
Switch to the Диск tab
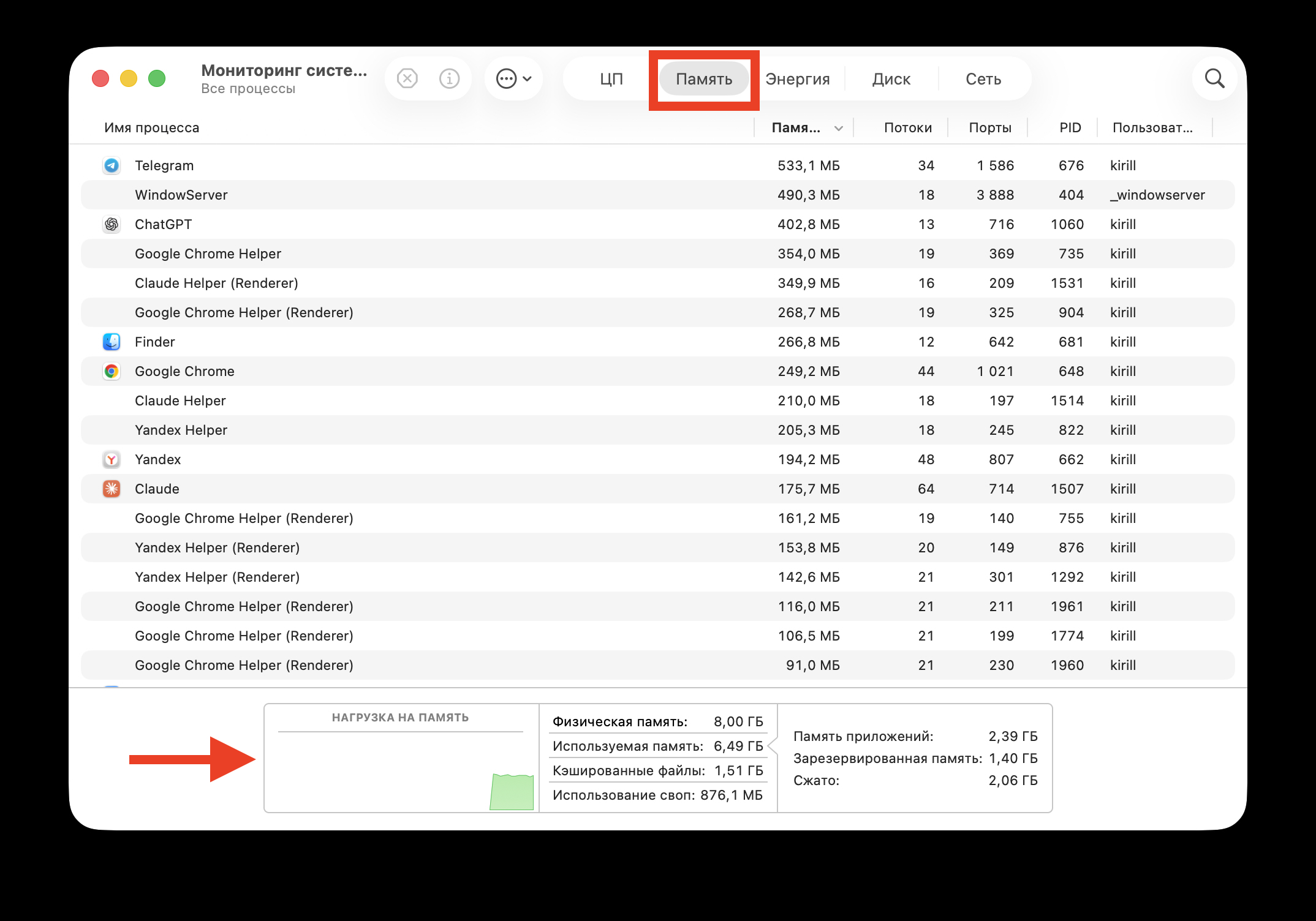pos(891,78)
